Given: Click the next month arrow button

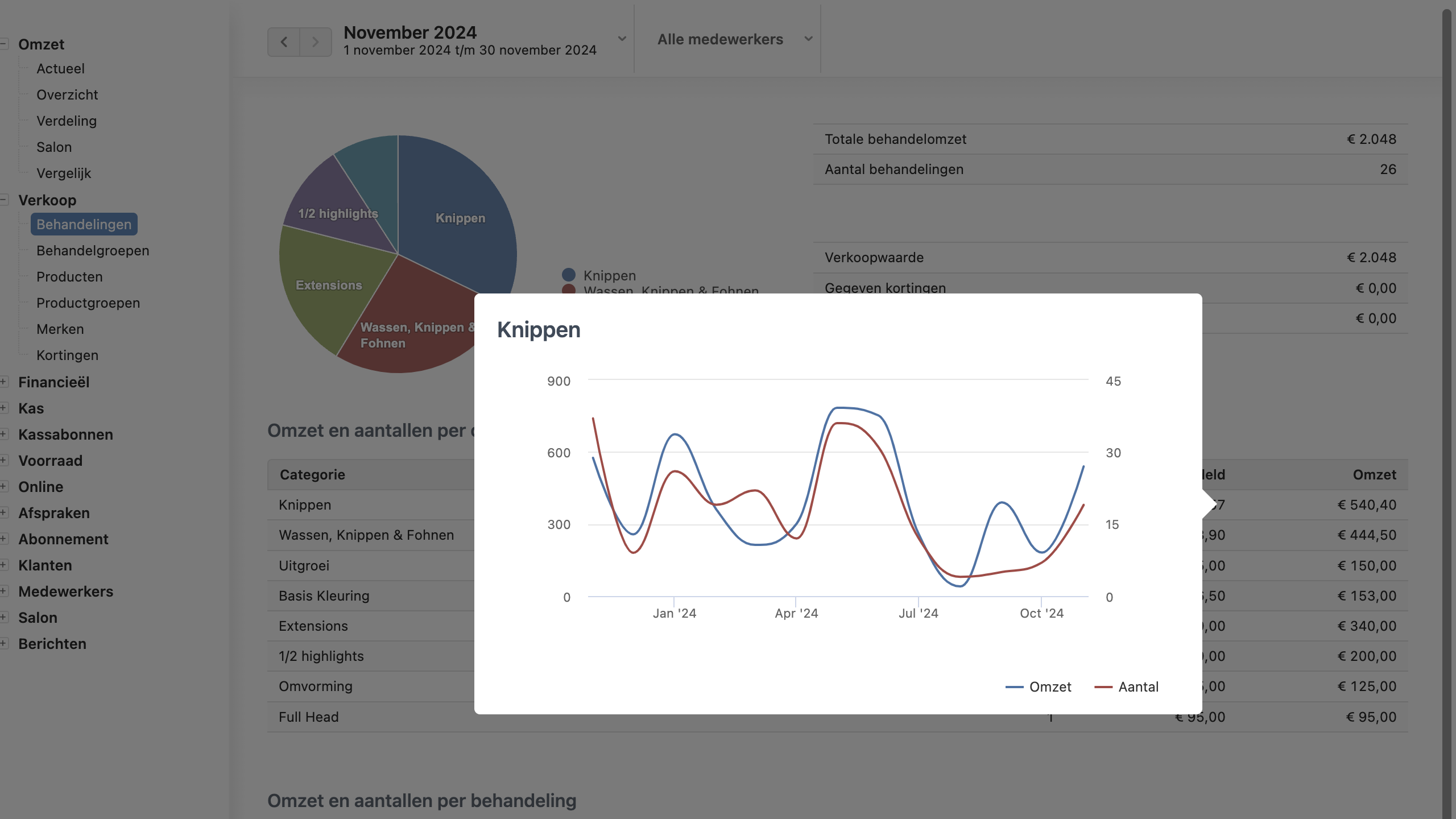Looking at the screenshot, I should pos(316,42).
